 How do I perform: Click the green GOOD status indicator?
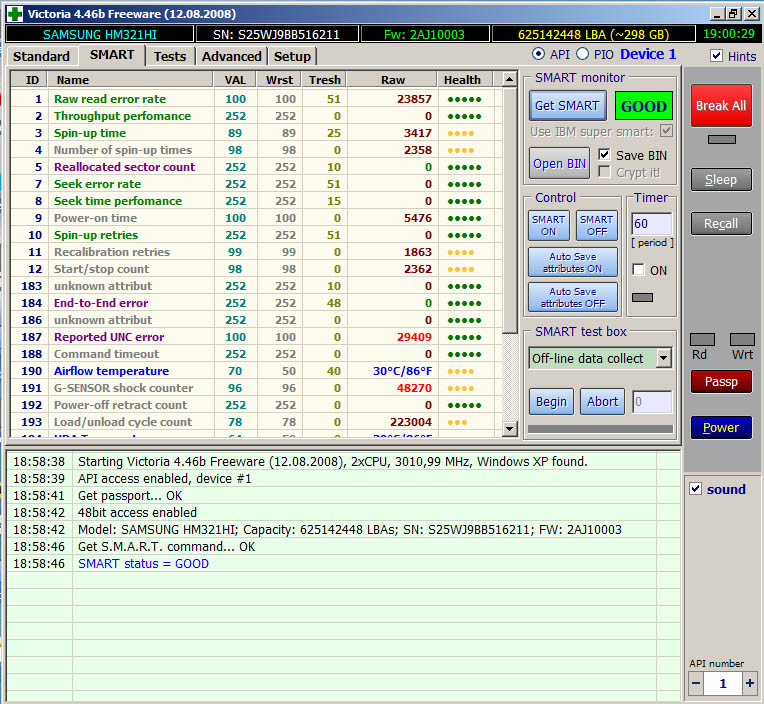644,106
